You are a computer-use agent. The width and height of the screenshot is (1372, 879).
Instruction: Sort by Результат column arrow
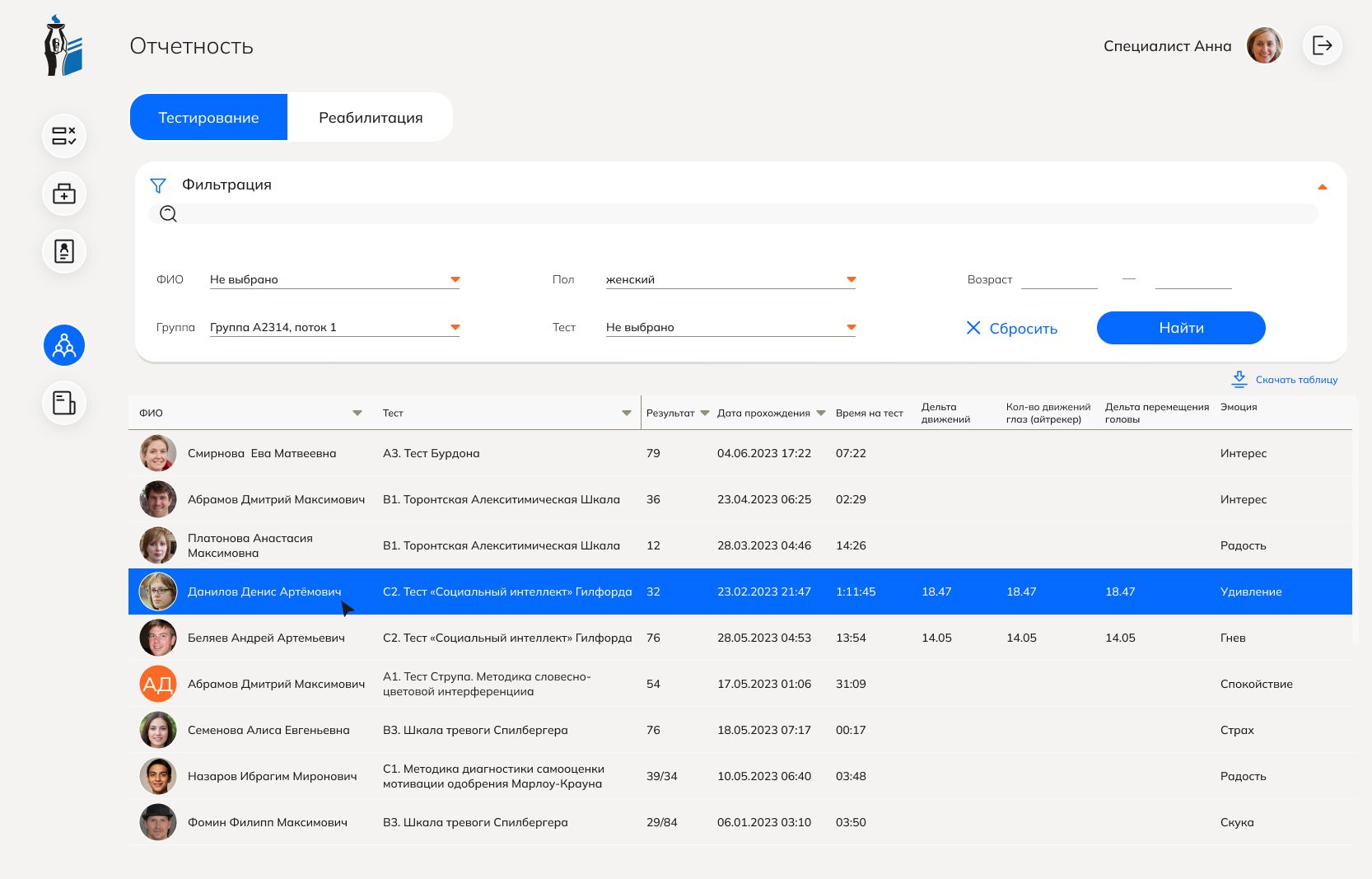coord(705,414)
